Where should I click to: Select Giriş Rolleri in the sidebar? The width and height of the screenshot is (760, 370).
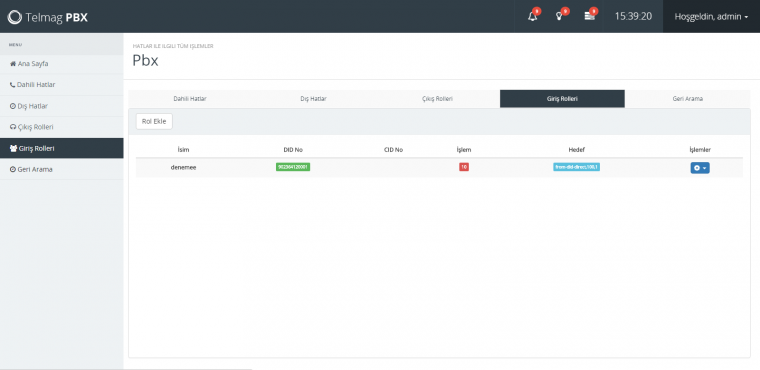62,148
